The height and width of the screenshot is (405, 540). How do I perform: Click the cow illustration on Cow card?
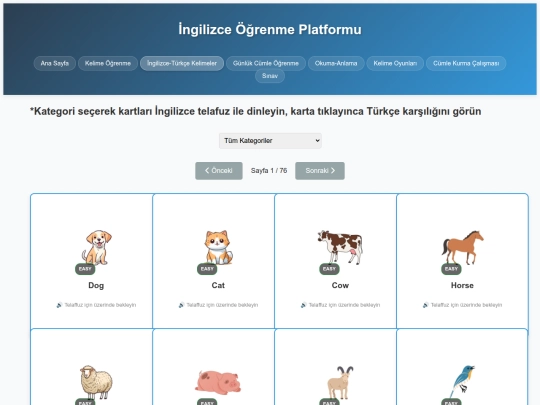[340, 247]
